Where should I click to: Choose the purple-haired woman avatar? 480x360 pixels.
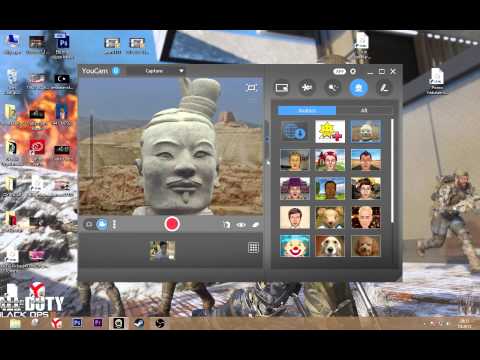coord(295,188)
